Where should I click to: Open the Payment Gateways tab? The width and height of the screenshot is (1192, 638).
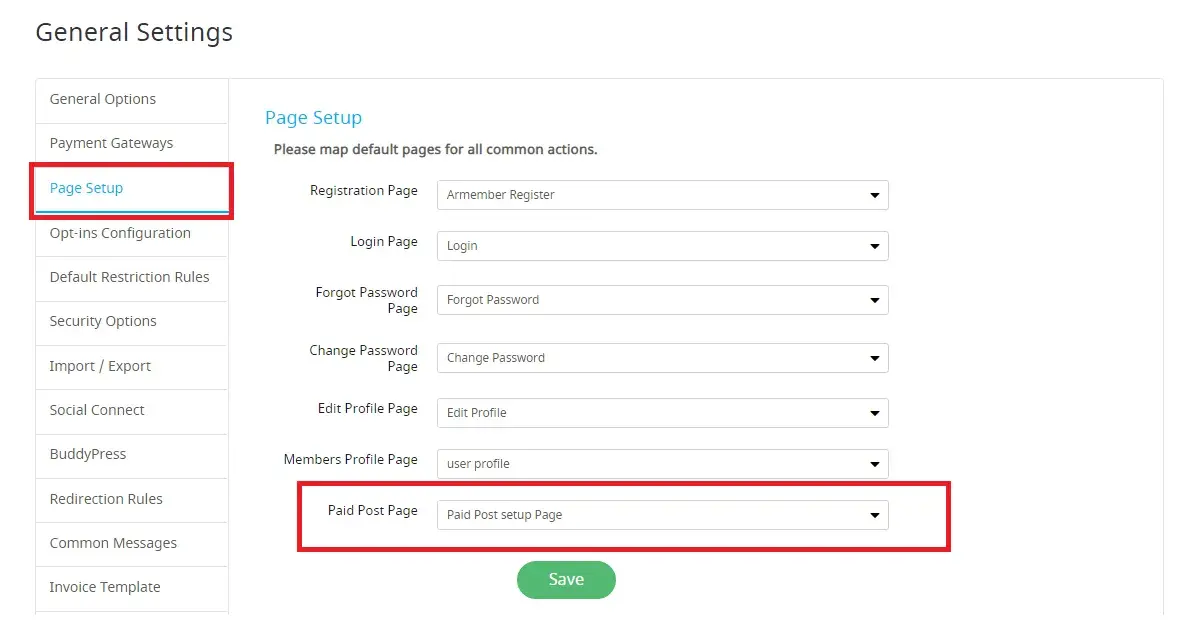[x=111, y=143]
